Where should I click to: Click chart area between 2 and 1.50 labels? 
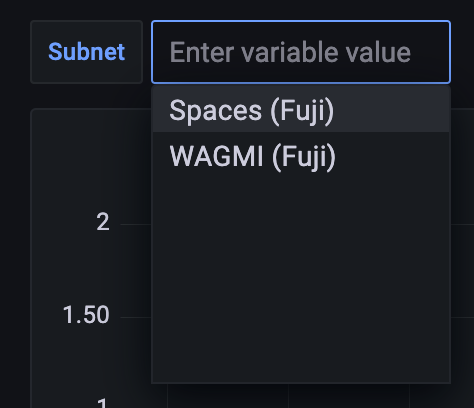point(135,271)
